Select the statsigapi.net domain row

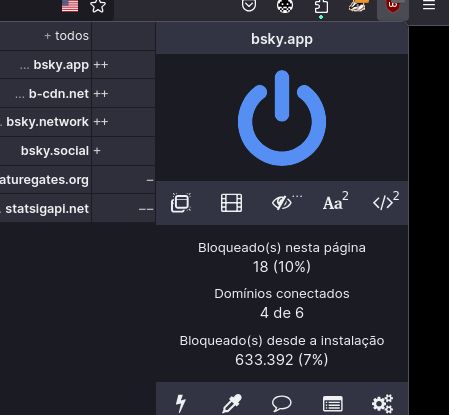(x=46, y=209)
